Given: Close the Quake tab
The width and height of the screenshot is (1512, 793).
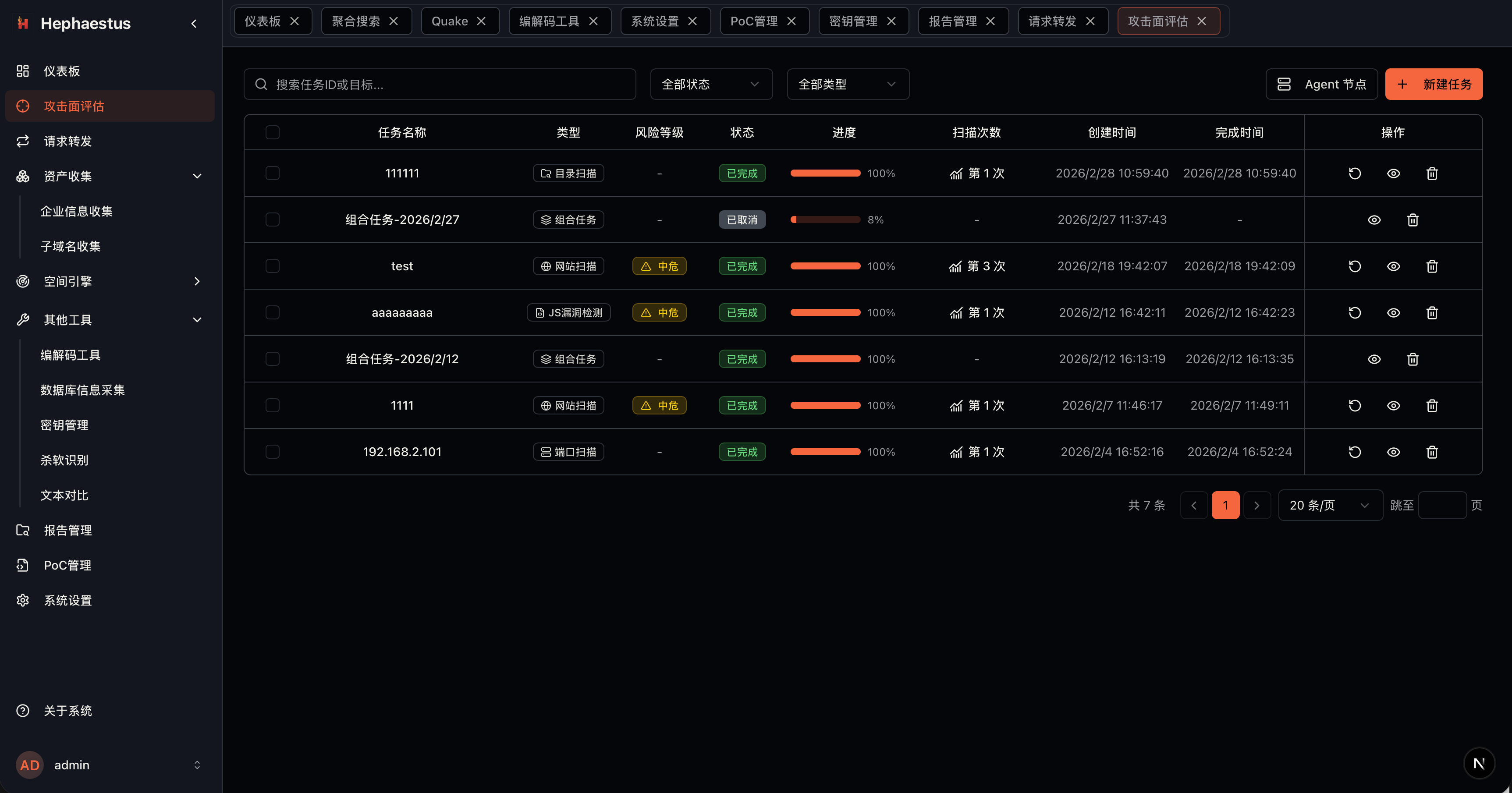Looking at the screenshot, I should [481, 21].
